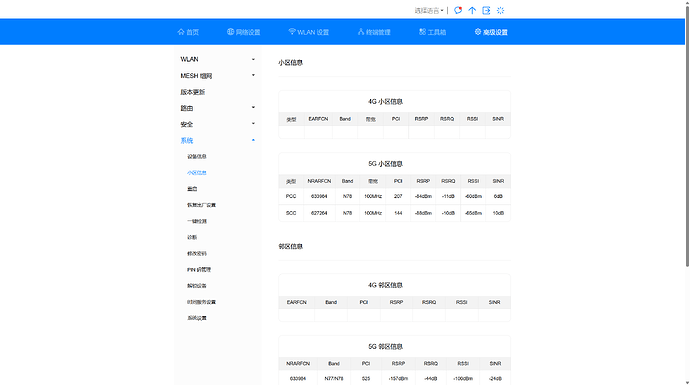Click the spinning reboot icon at top

click(x=500, y=10)
